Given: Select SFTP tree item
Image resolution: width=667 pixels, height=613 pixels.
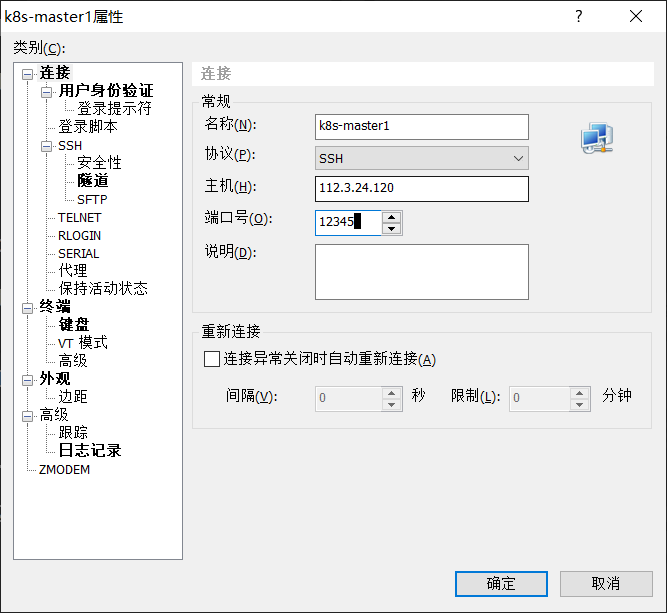Looking at the screenshot, I should [92, 200].
